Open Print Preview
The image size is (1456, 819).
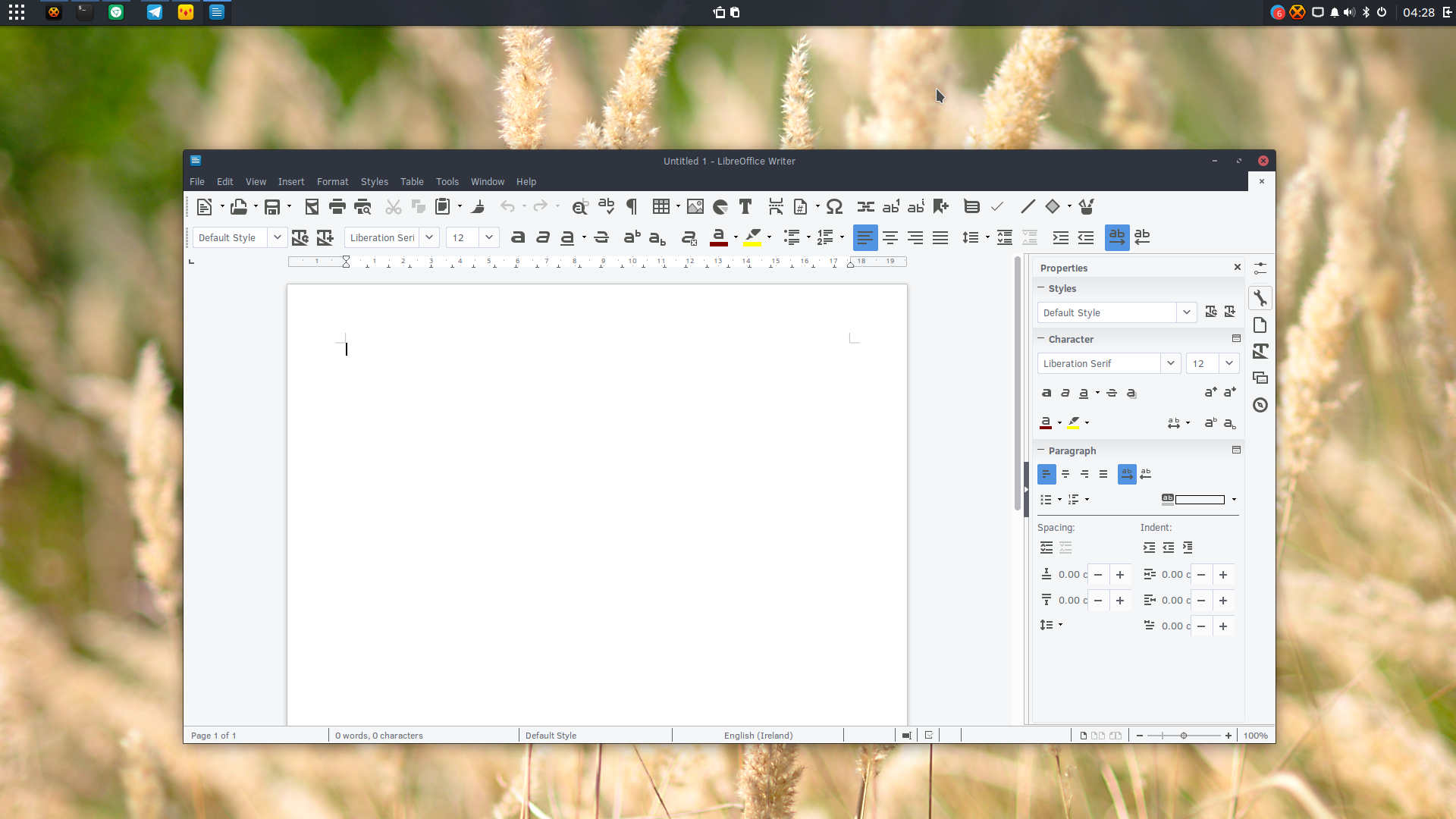pos(362,206)
